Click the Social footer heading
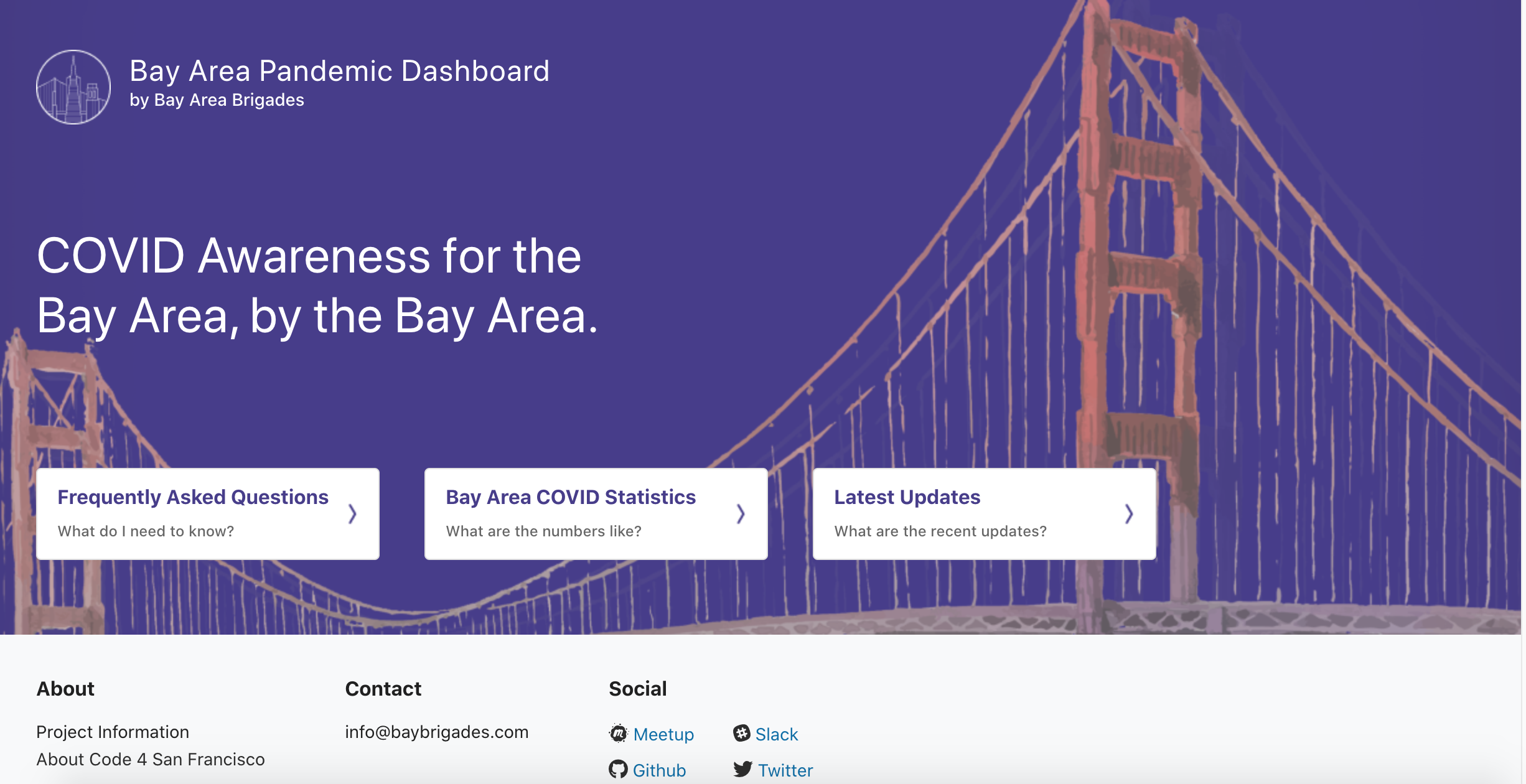Image resolution: width=1526 pixels, height=784 pixels. point(638,689)
